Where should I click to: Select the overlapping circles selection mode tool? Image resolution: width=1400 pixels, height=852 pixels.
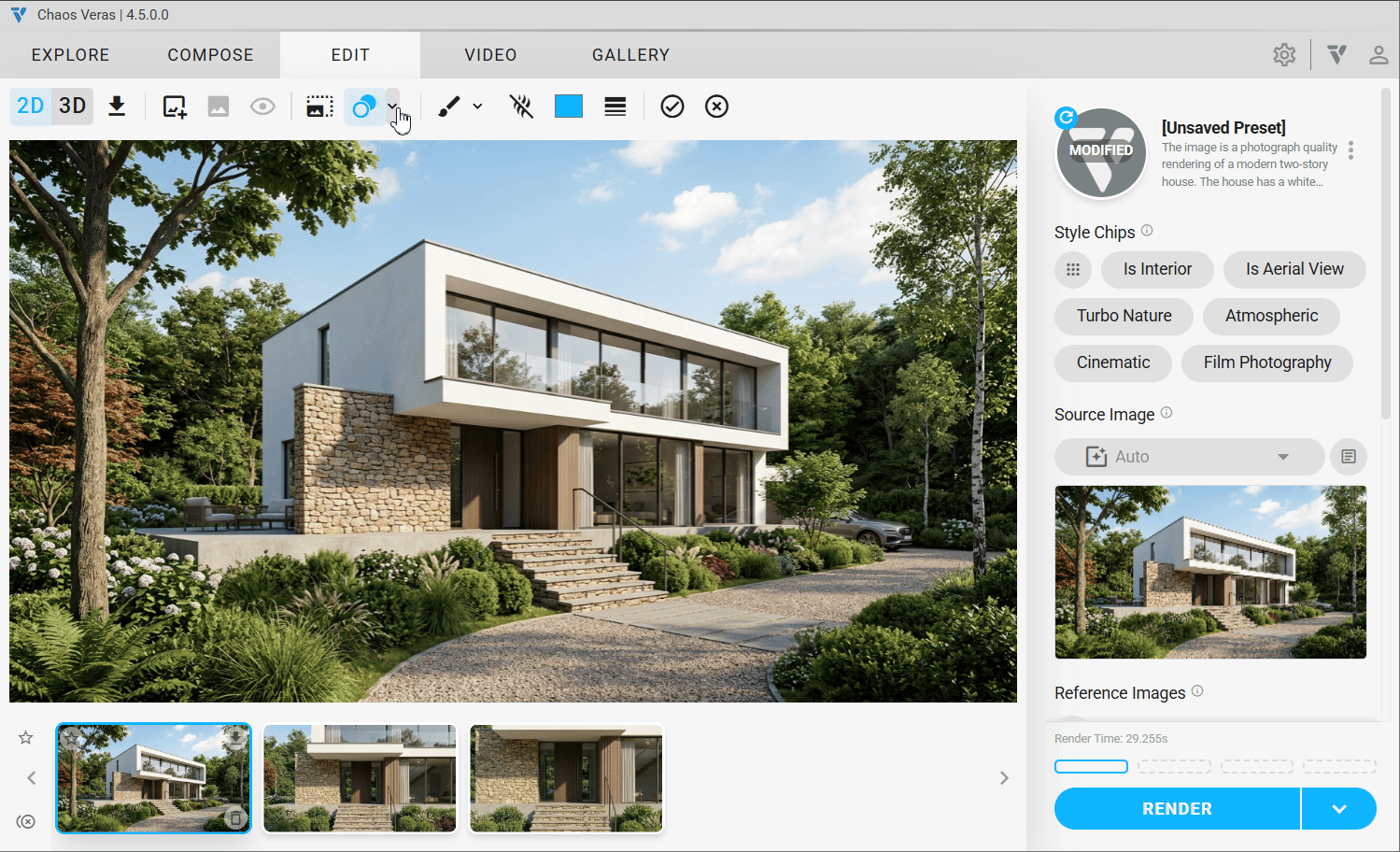(363, 106)
